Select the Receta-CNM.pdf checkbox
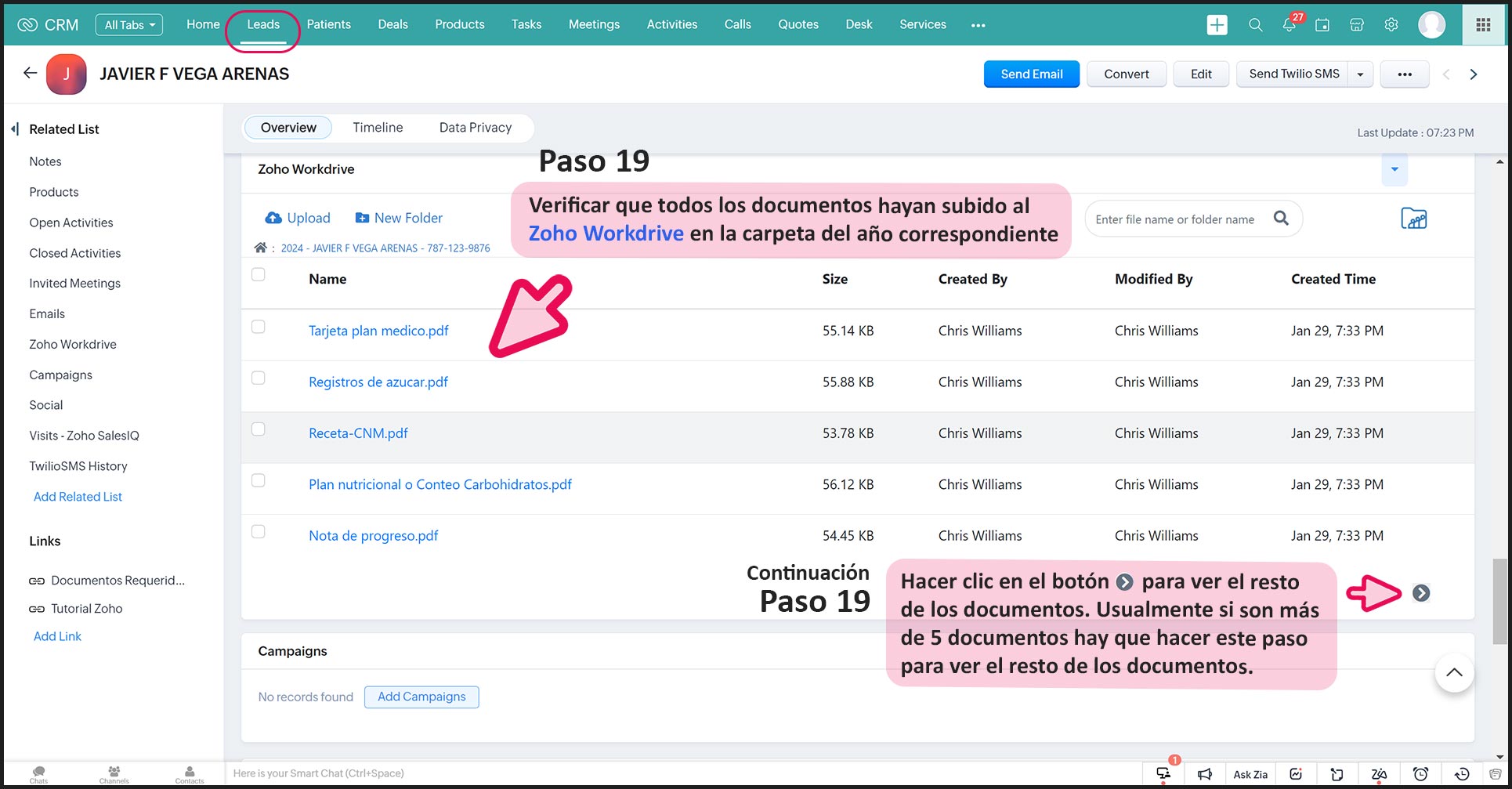Screen dimensions: 1512x789 point(259,429)
